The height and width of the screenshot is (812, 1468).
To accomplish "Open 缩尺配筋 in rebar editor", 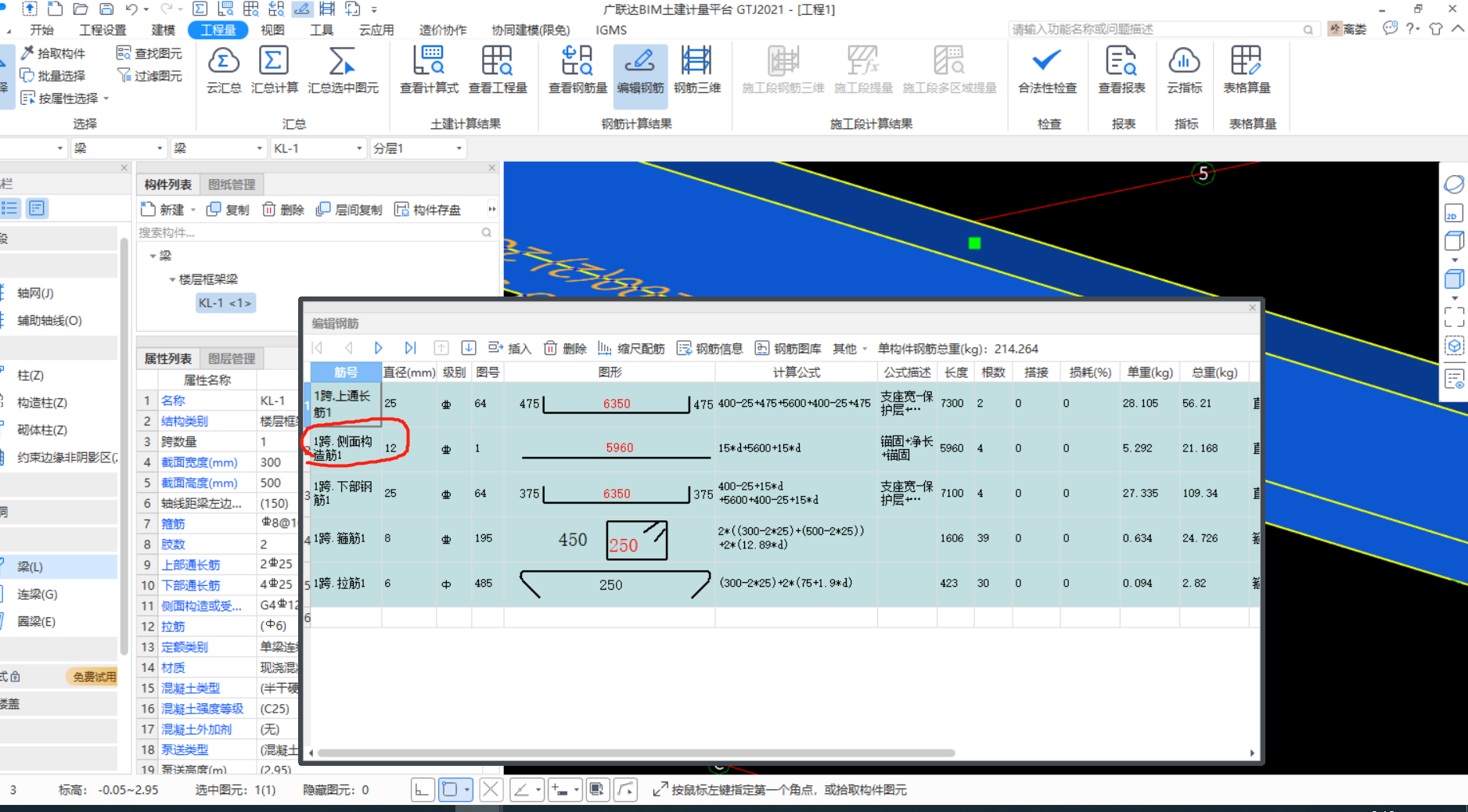I will (631, 348).
